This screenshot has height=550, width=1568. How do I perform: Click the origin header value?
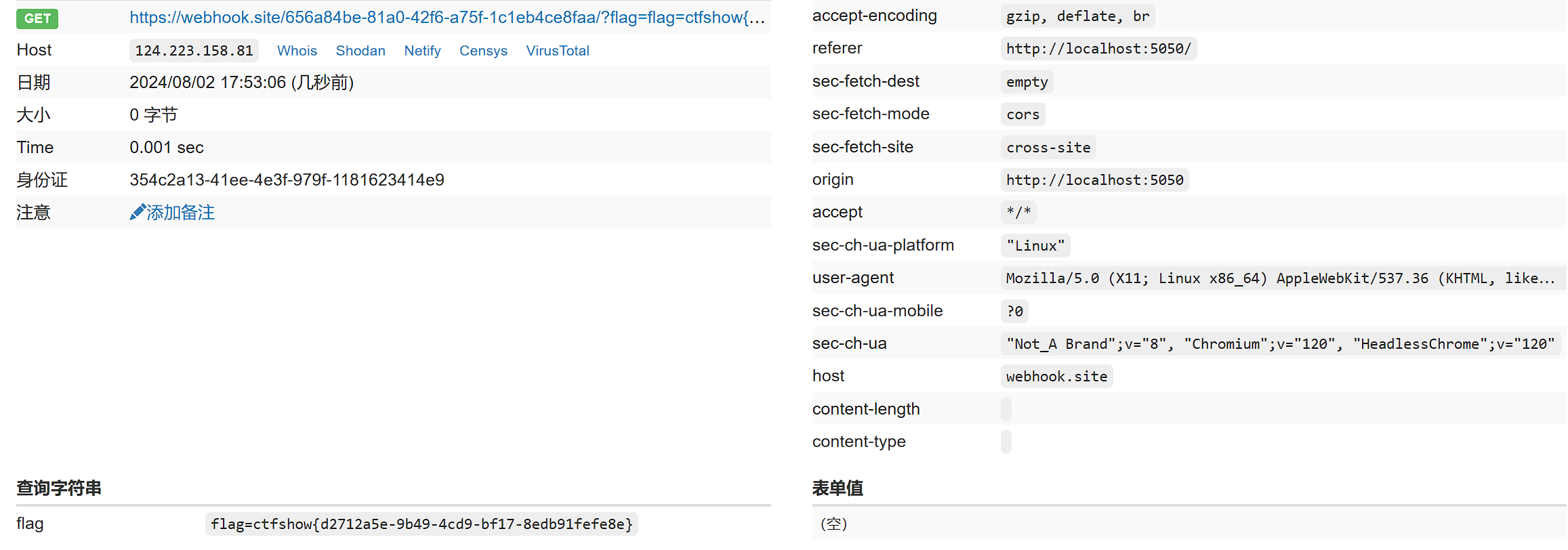click(1094, 180)
